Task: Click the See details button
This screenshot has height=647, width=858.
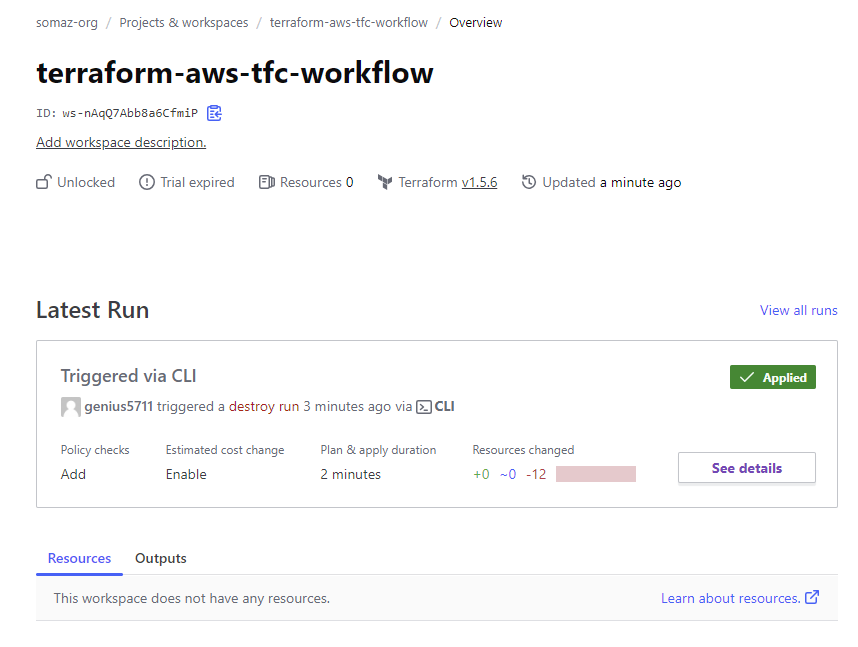Action: [747, 468]
